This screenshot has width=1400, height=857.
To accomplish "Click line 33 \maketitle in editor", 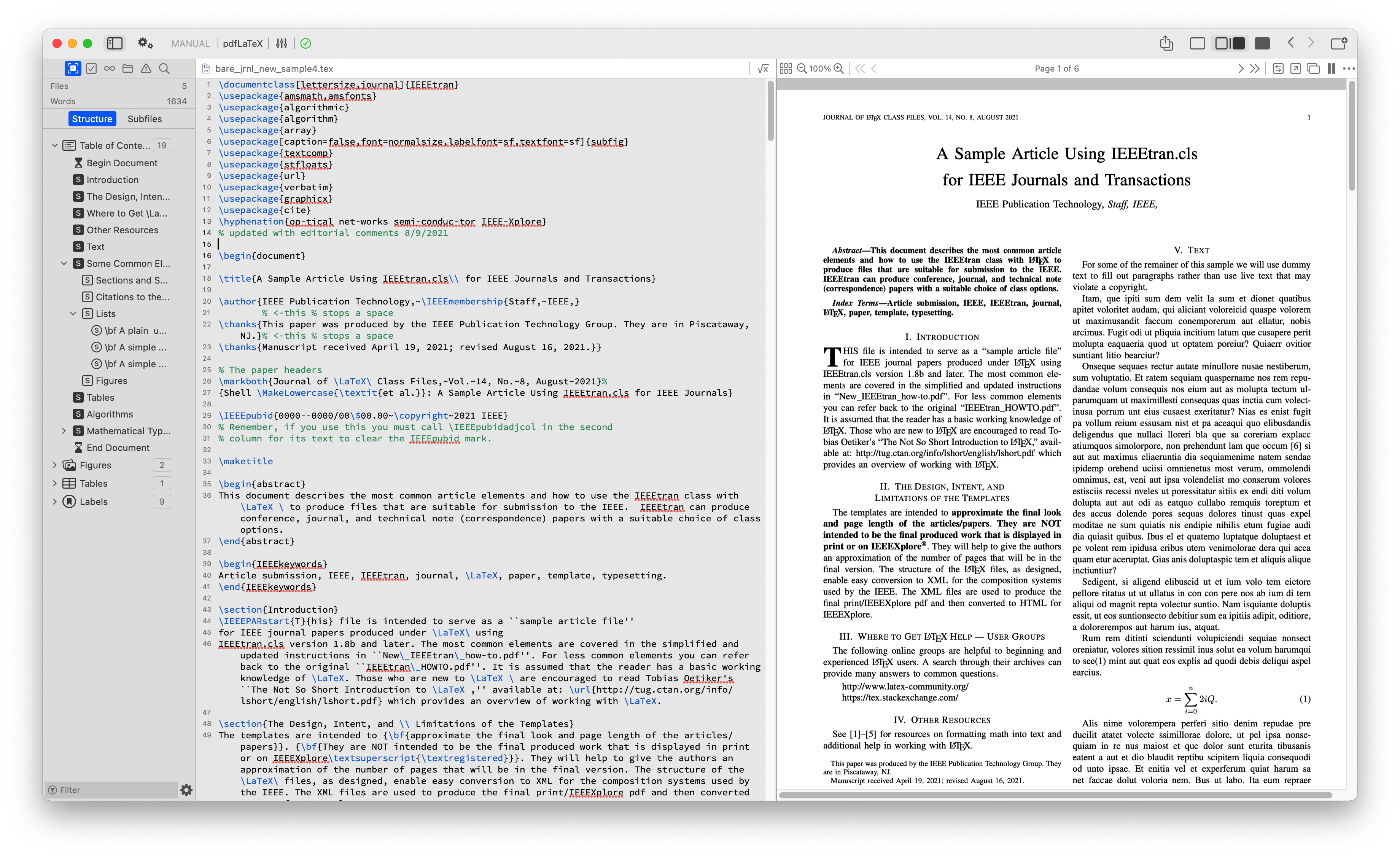I will pyautogui.click(x=246, y=461).
